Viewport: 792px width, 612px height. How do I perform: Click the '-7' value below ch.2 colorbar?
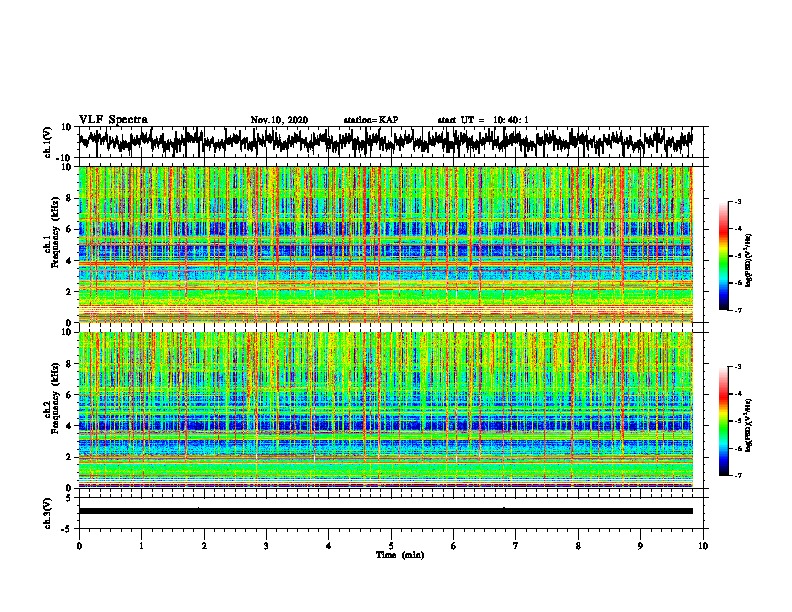(x=737, y=476)
